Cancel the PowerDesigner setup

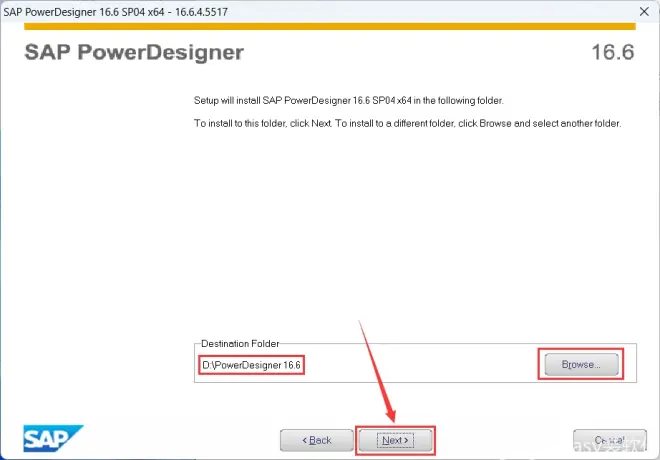(x=609, y=440)
